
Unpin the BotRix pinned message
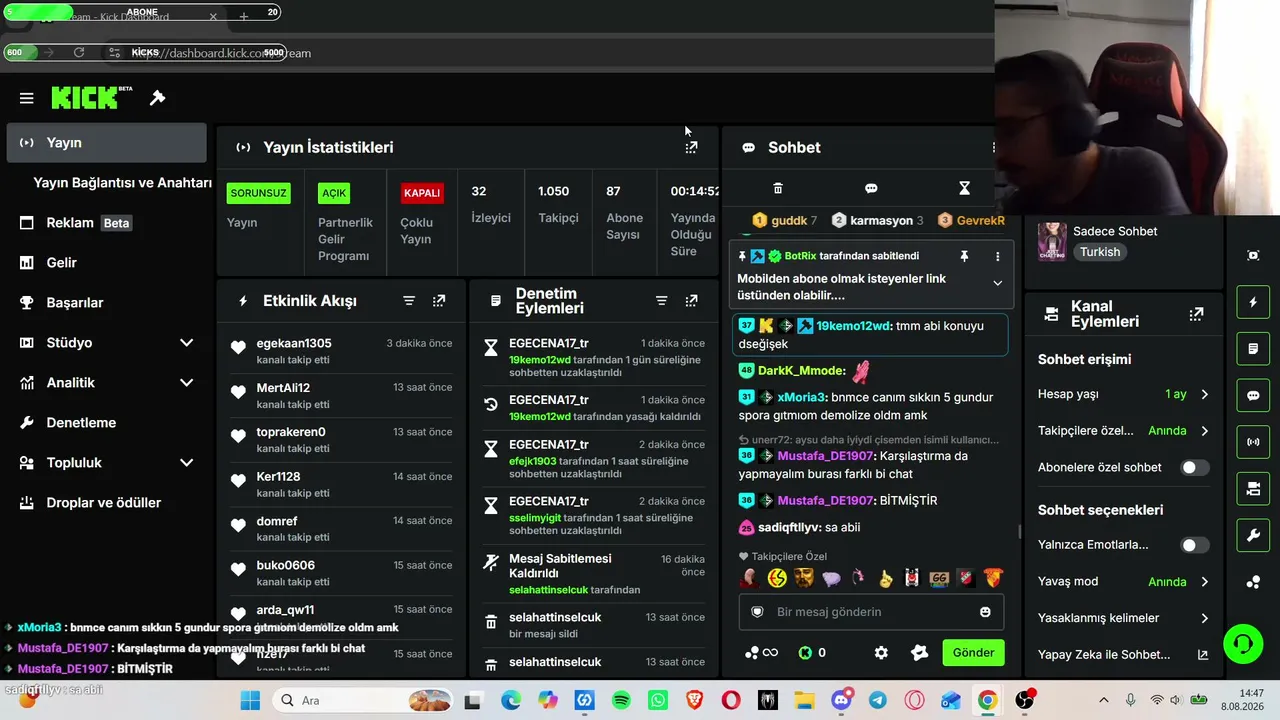coord(964,256)
